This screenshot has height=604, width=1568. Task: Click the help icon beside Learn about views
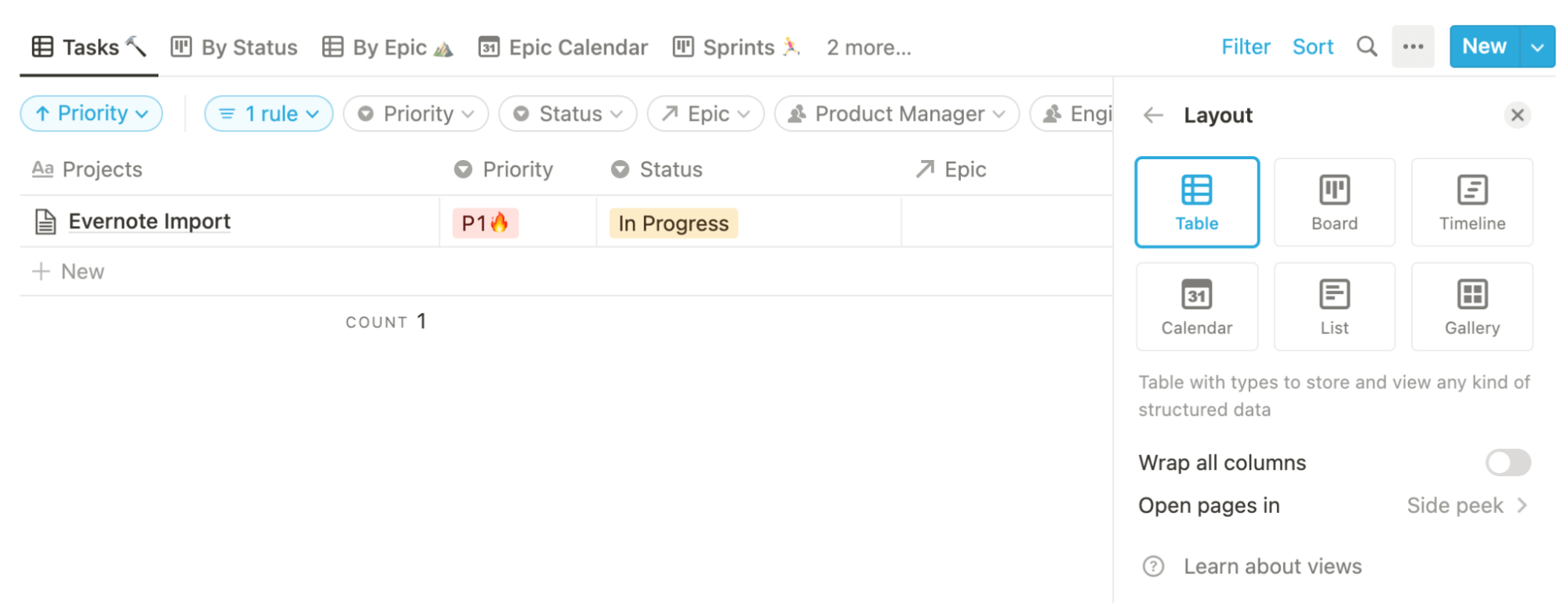(x=1153, y=566)
